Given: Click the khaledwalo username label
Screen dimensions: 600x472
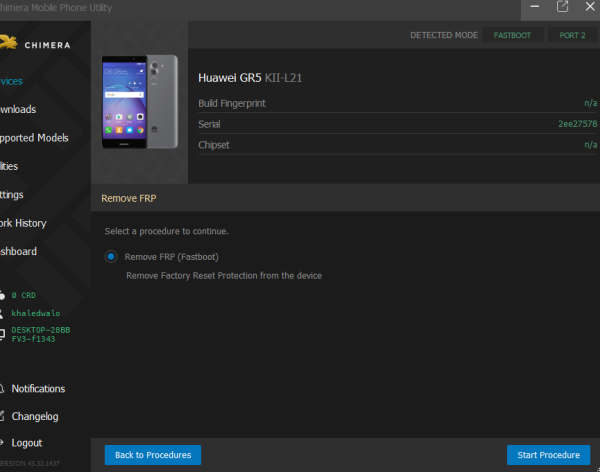Looking at the screenshot, I should [36, 313].
